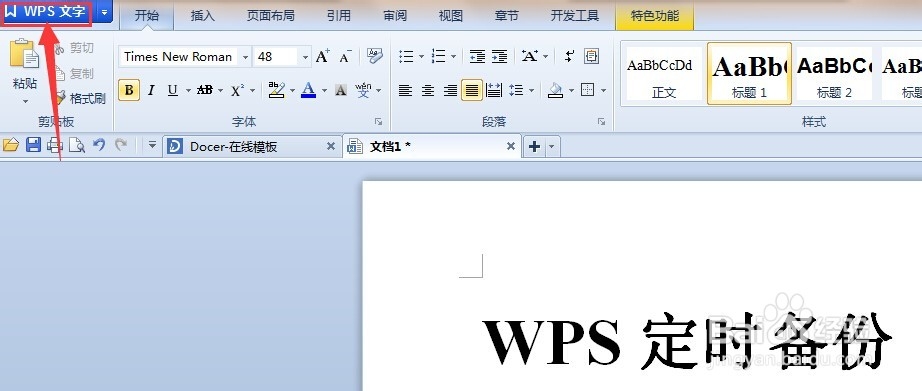The image size is (922, 391).
Task: Toggle justify alignment
Action: pyautogui.click(x=472, y=91)
